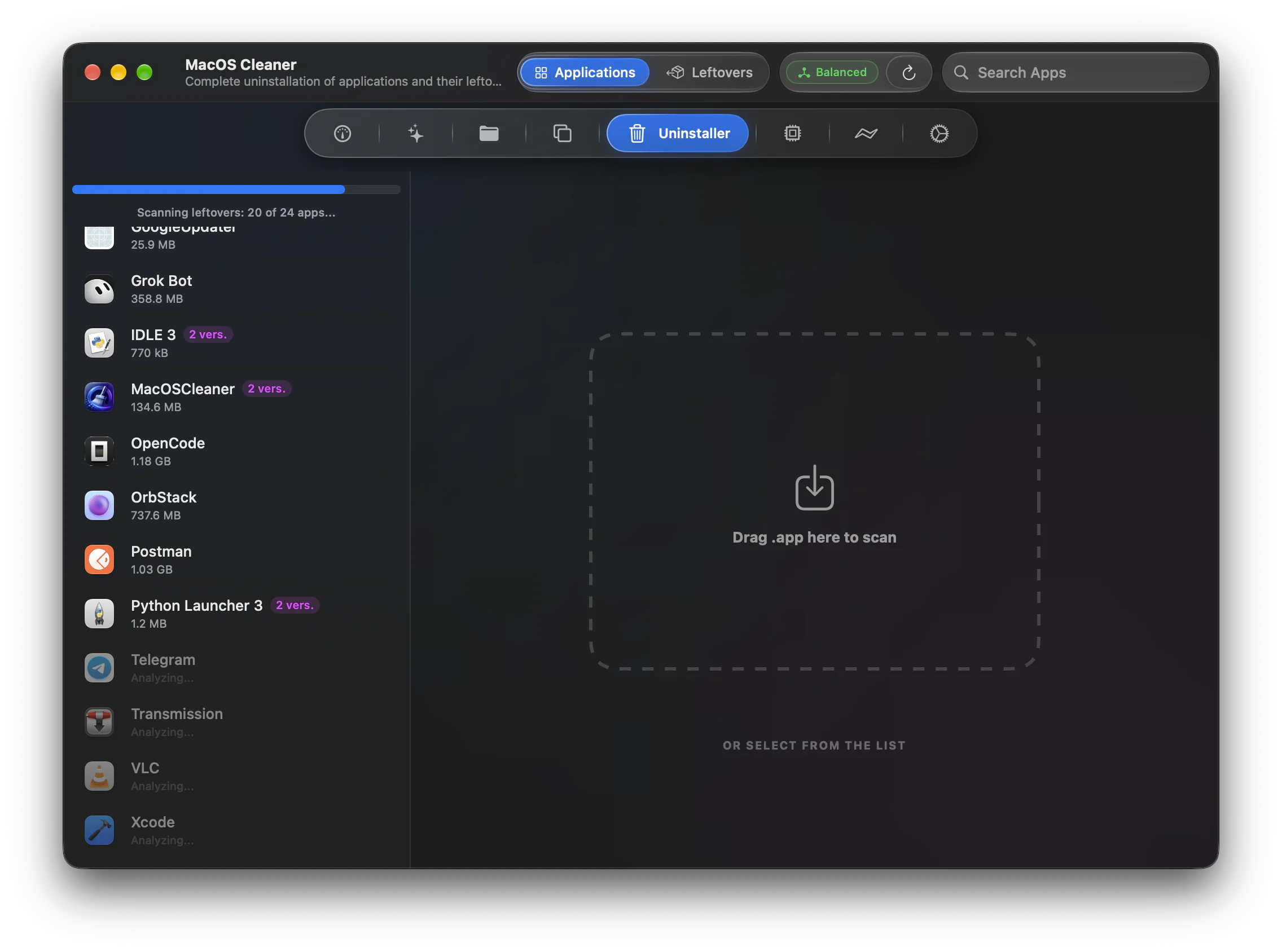Click the duplicates overlapping-squares toolbar icon
Screen dimensions: 1282x952
click(x=562, y=134)
